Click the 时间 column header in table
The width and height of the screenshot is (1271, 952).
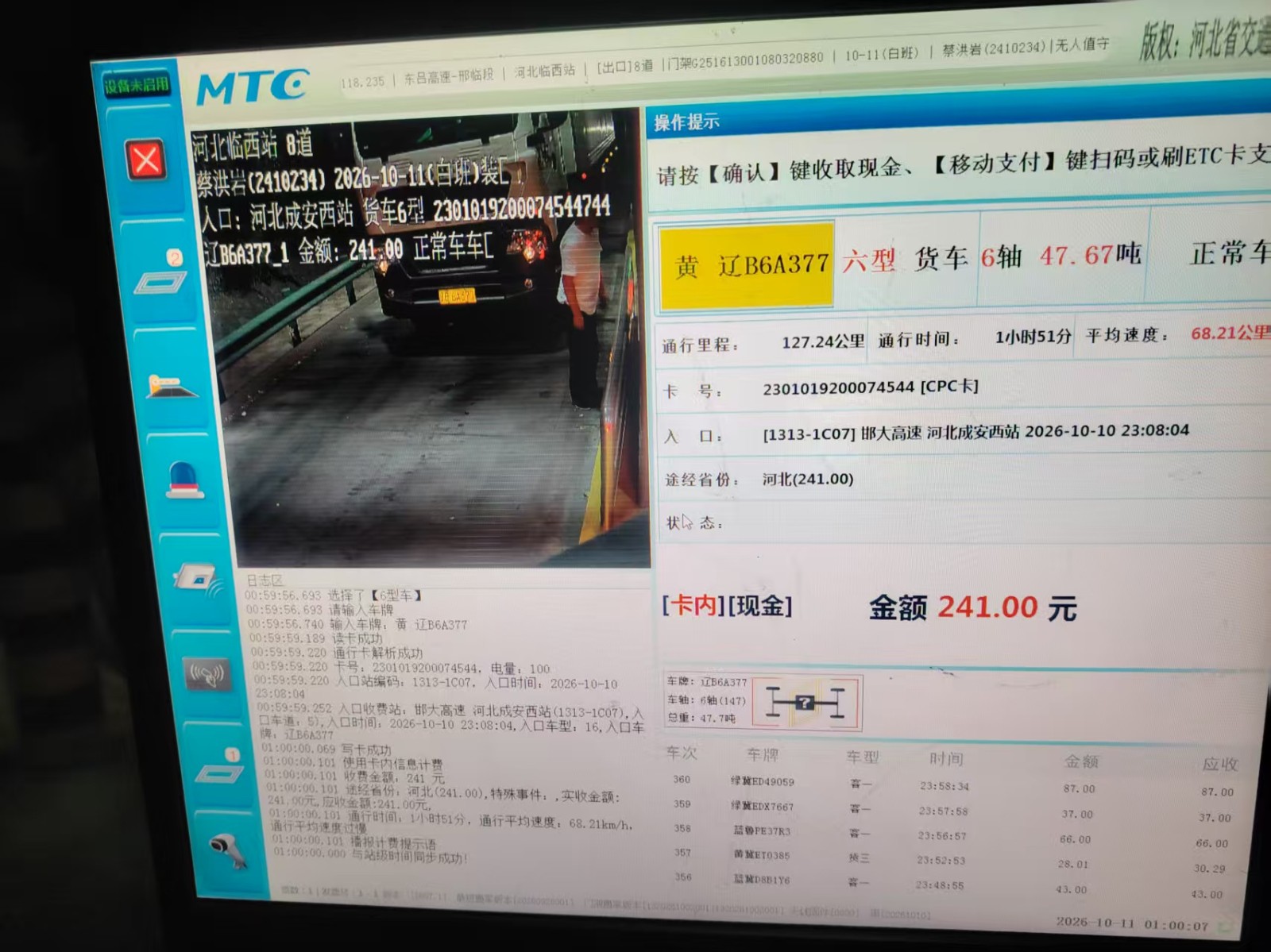(x=946, y=757)
